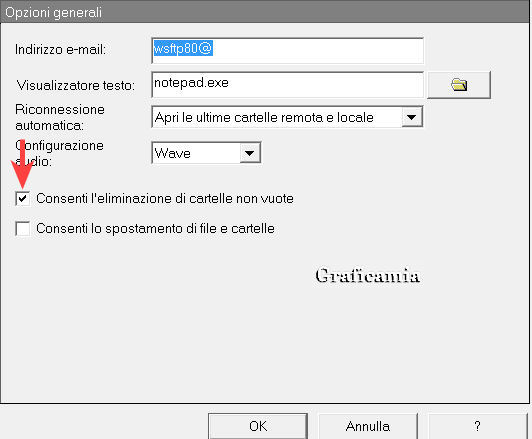Viewport: 532px width, 439px height.
Task: Focus the Indirizzo e-mail input field
Action: tap(287, 51)
